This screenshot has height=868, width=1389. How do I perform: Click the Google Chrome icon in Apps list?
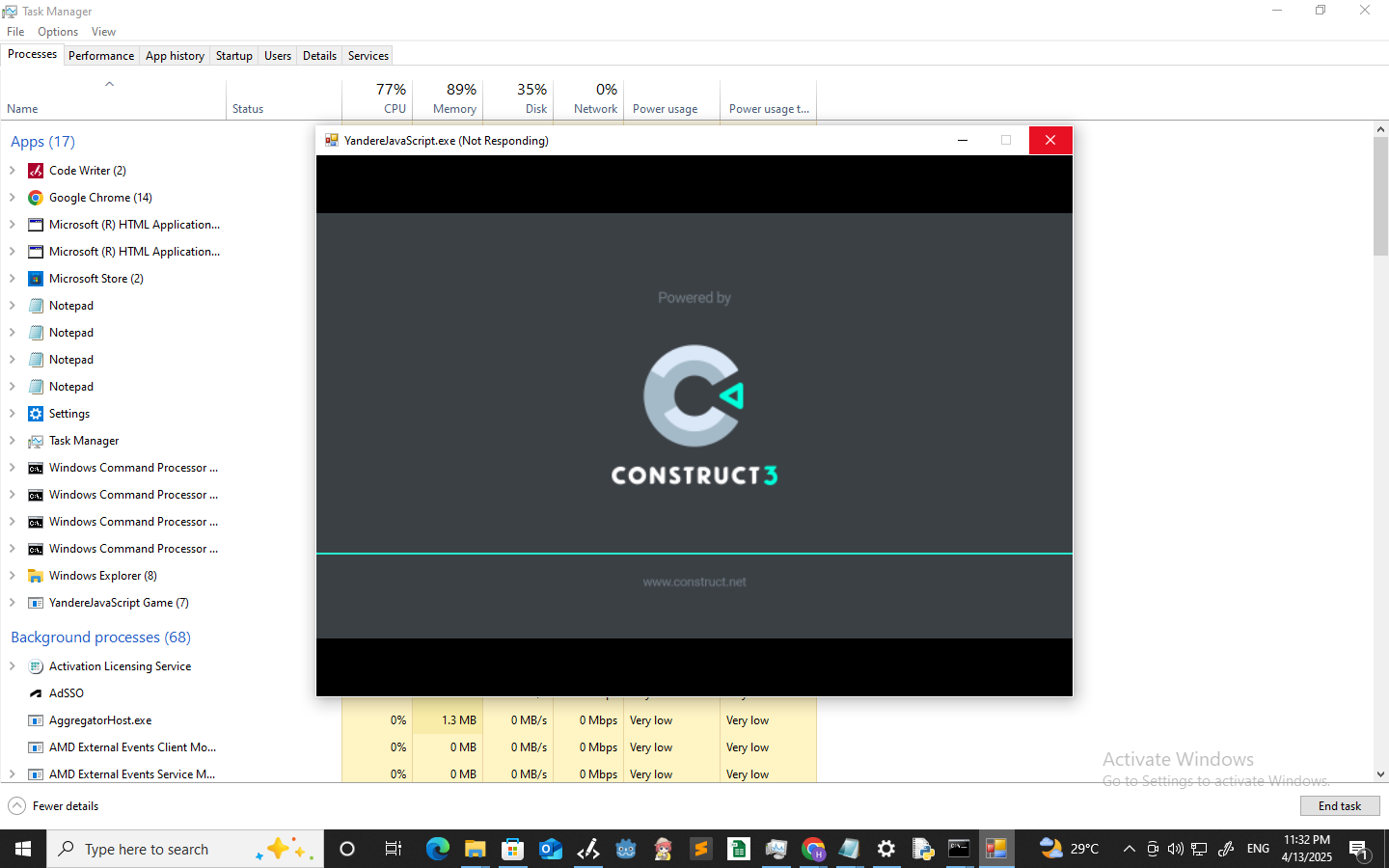coord(36,198)
